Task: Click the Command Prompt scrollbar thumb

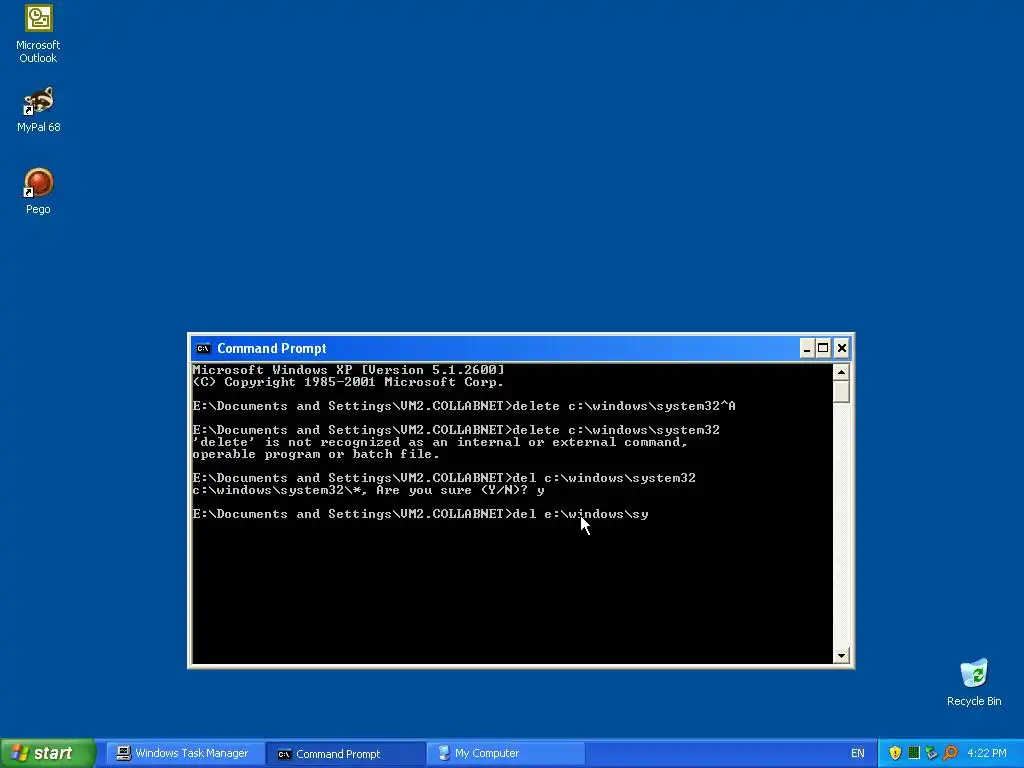Action: [842, 392]
